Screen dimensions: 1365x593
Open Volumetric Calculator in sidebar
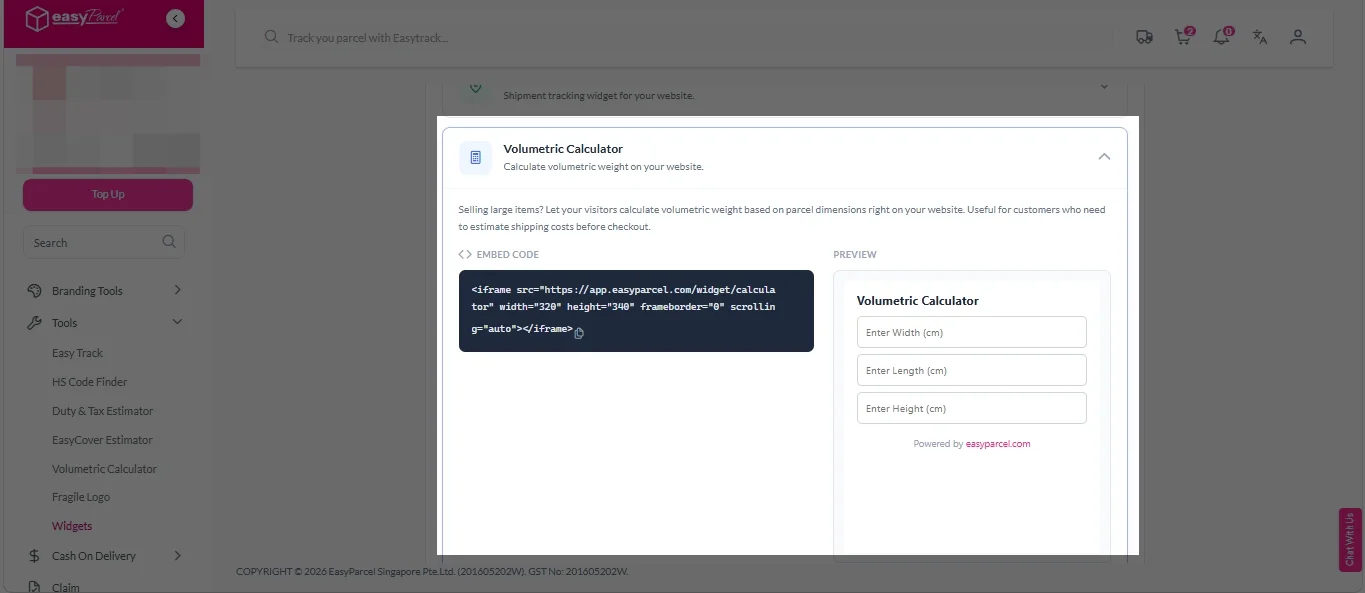[104, 469]
